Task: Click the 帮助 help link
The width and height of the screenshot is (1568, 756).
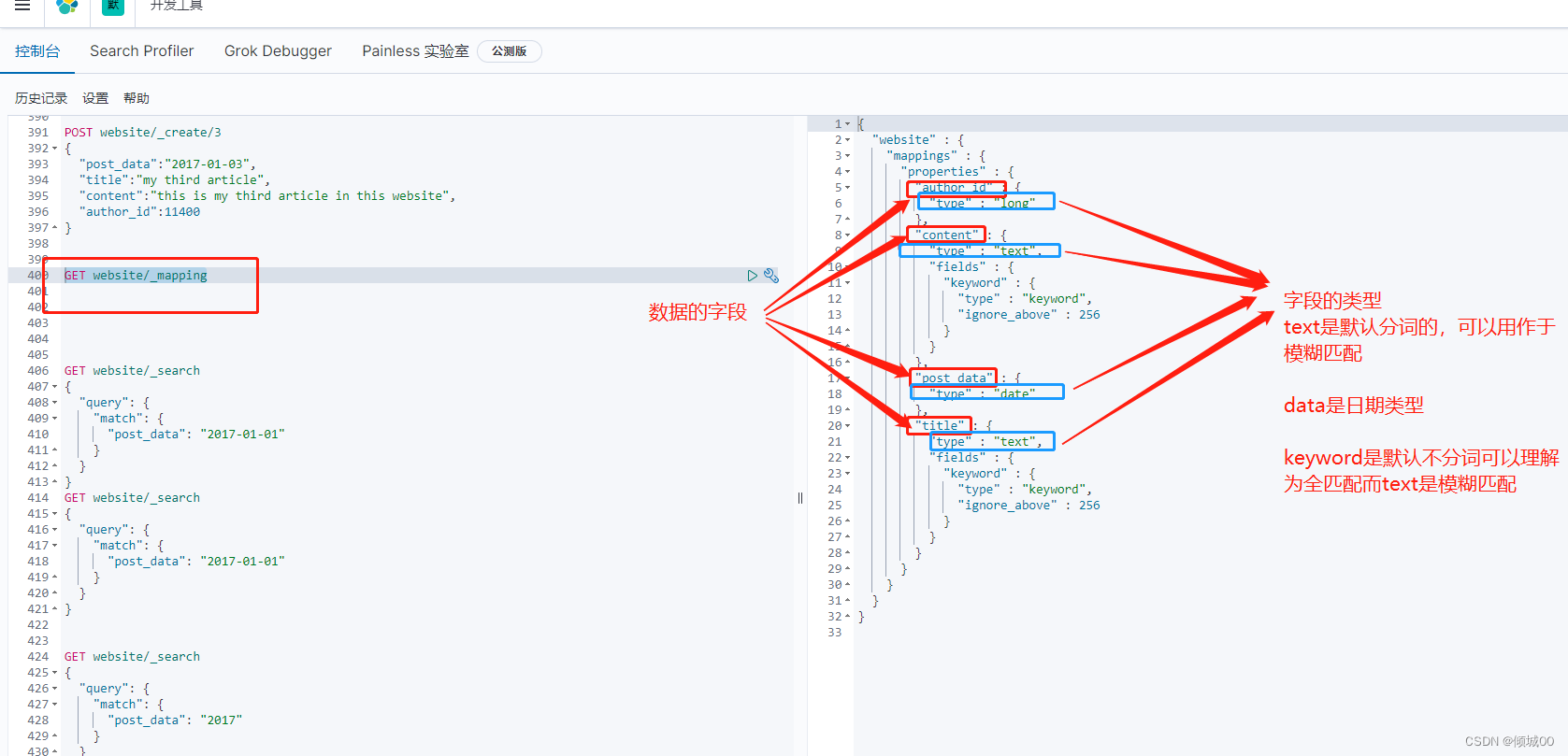Action: (x=137, y=98)
